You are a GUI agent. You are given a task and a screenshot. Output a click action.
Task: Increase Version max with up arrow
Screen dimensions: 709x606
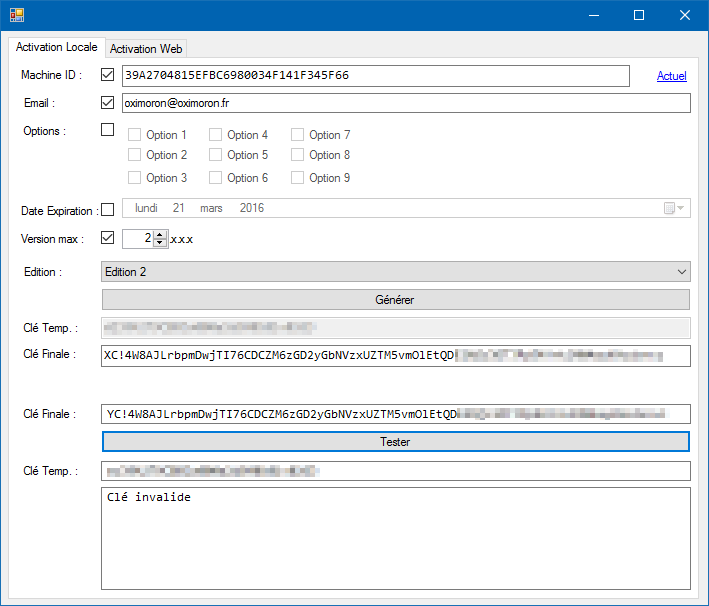(160, 235)
